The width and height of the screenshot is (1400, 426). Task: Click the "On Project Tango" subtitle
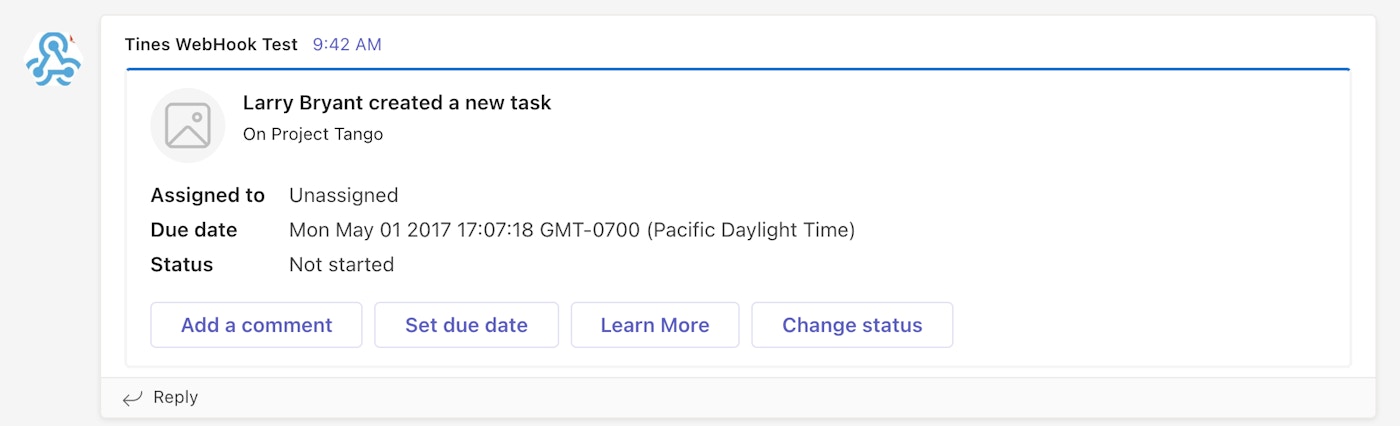(x=313, y=134)
